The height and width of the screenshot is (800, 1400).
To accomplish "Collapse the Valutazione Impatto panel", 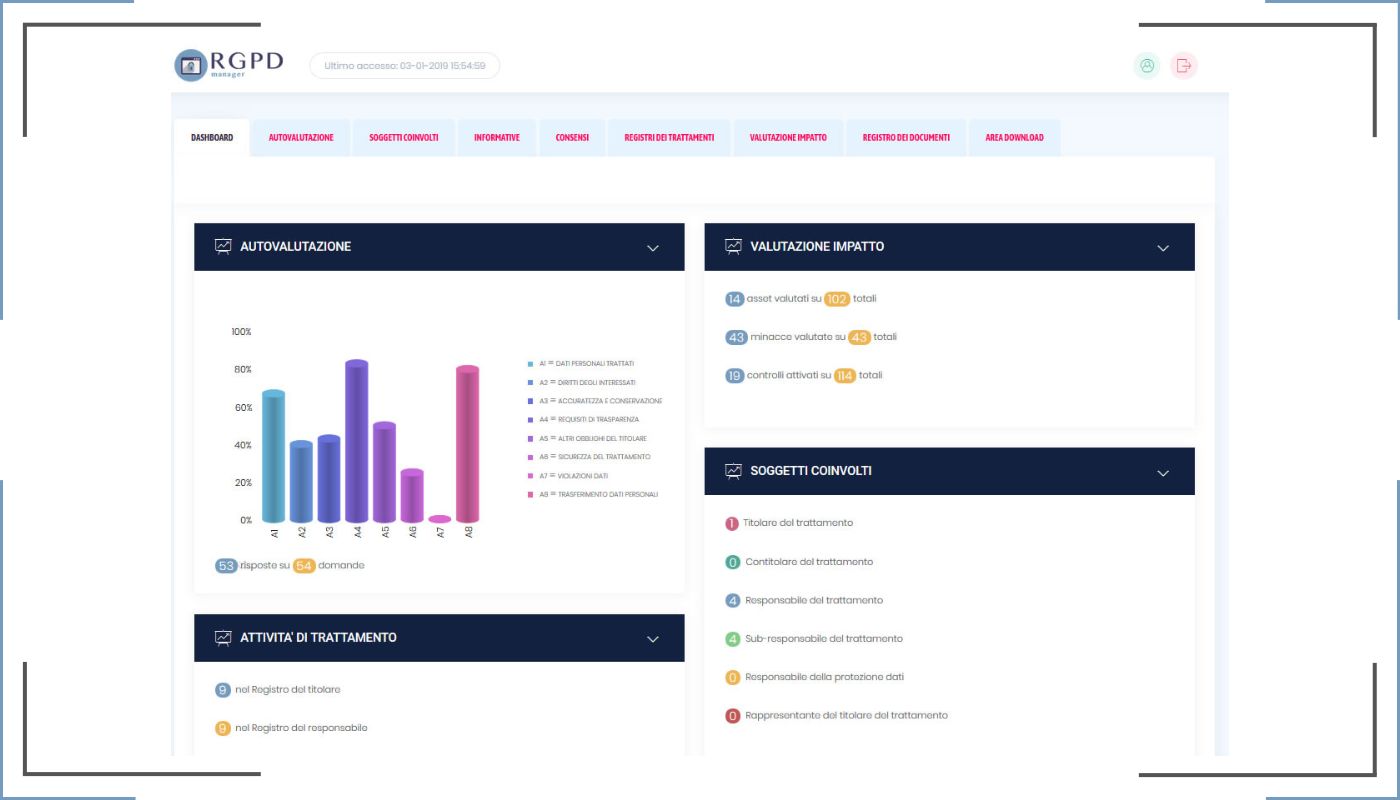I will 1162,248.
